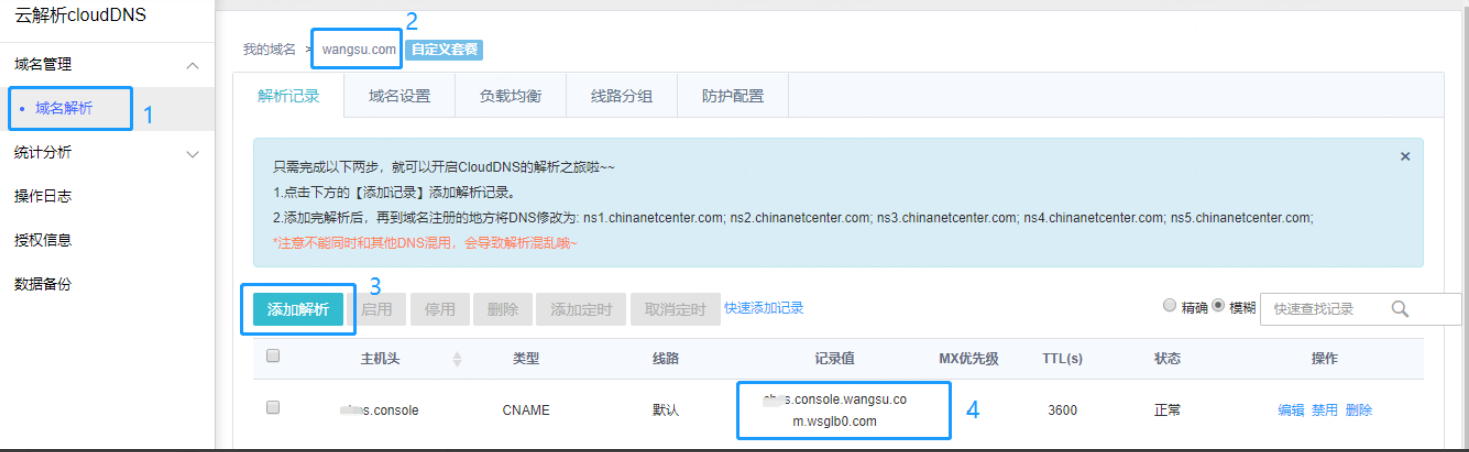Click the MX优先级 column header
Viewport: 1469px width, 452px height.
(x=969, y=358)
